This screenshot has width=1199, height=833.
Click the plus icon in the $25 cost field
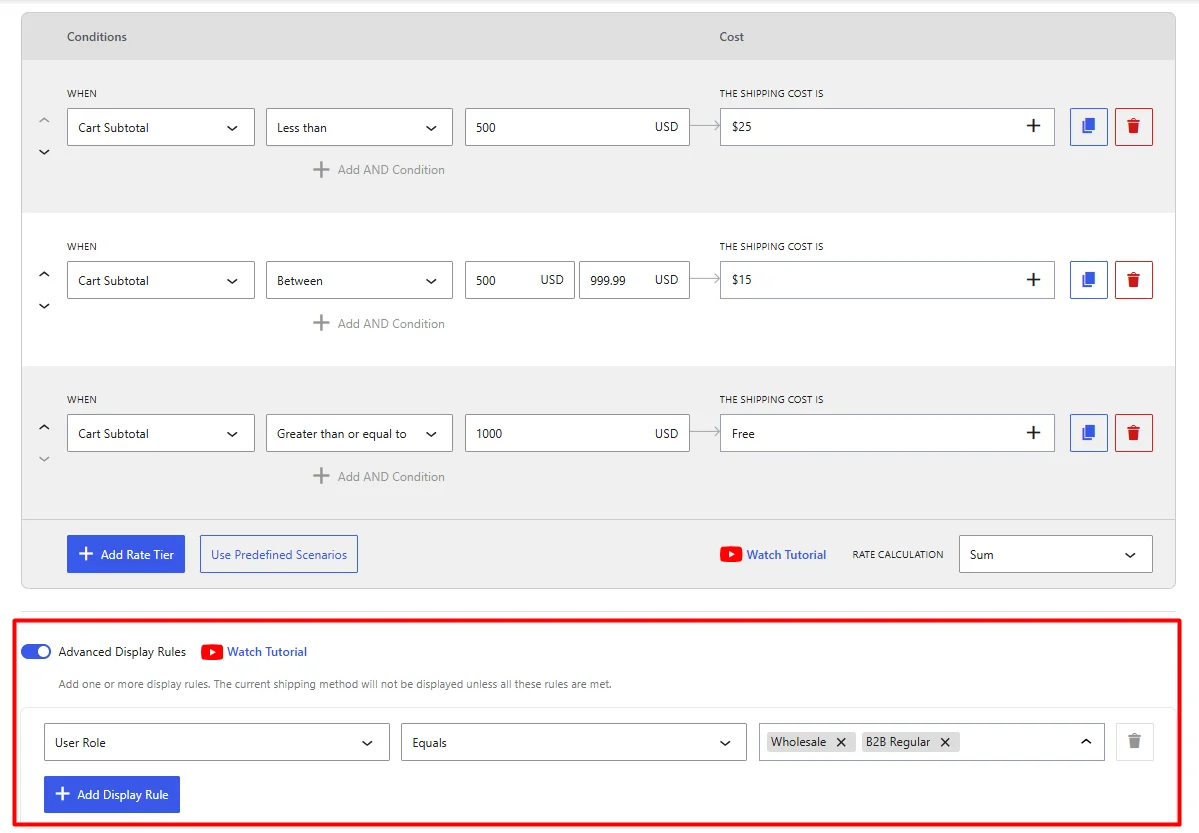[x=1033, y=126]
